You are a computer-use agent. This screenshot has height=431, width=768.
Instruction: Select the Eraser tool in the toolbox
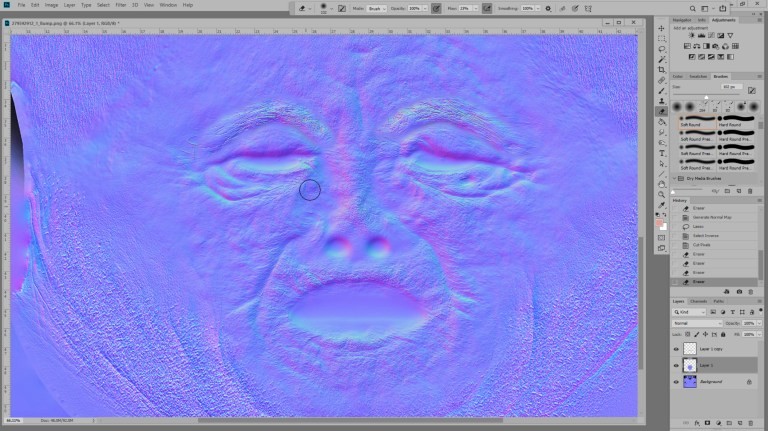click(x=662, y=112)
